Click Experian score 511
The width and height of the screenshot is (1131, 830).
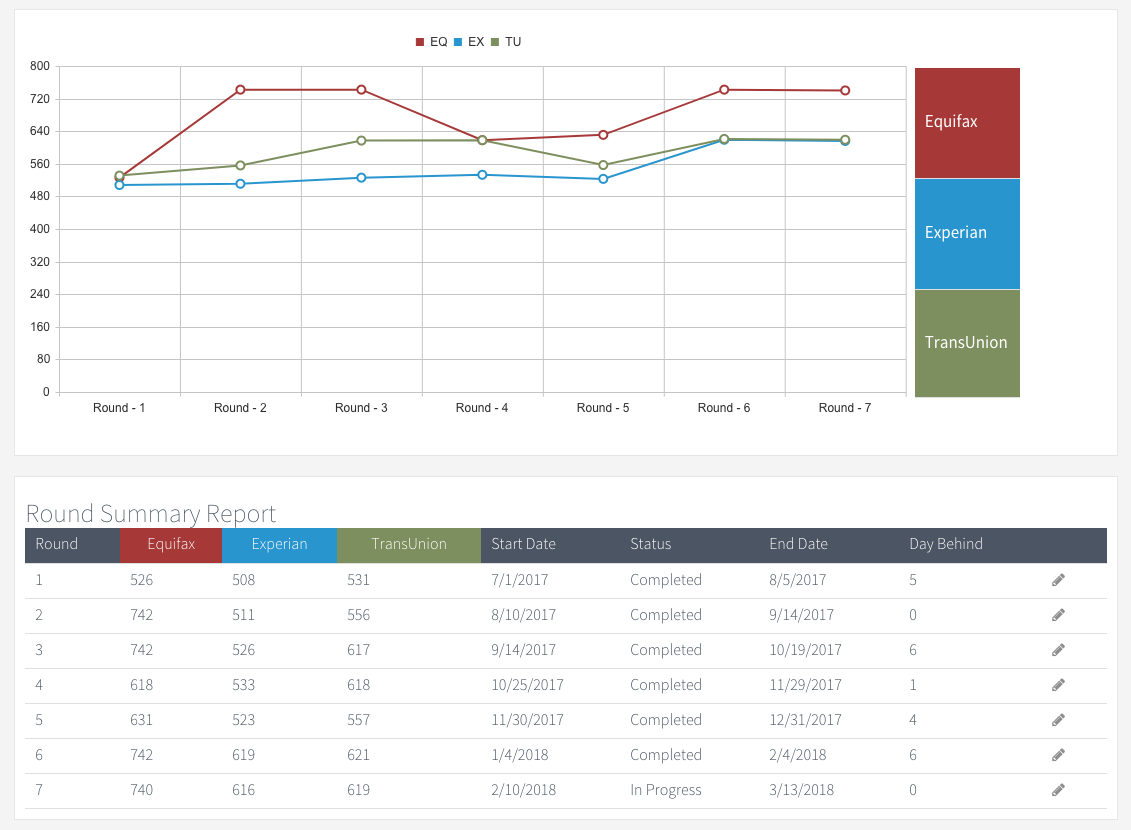243,615
